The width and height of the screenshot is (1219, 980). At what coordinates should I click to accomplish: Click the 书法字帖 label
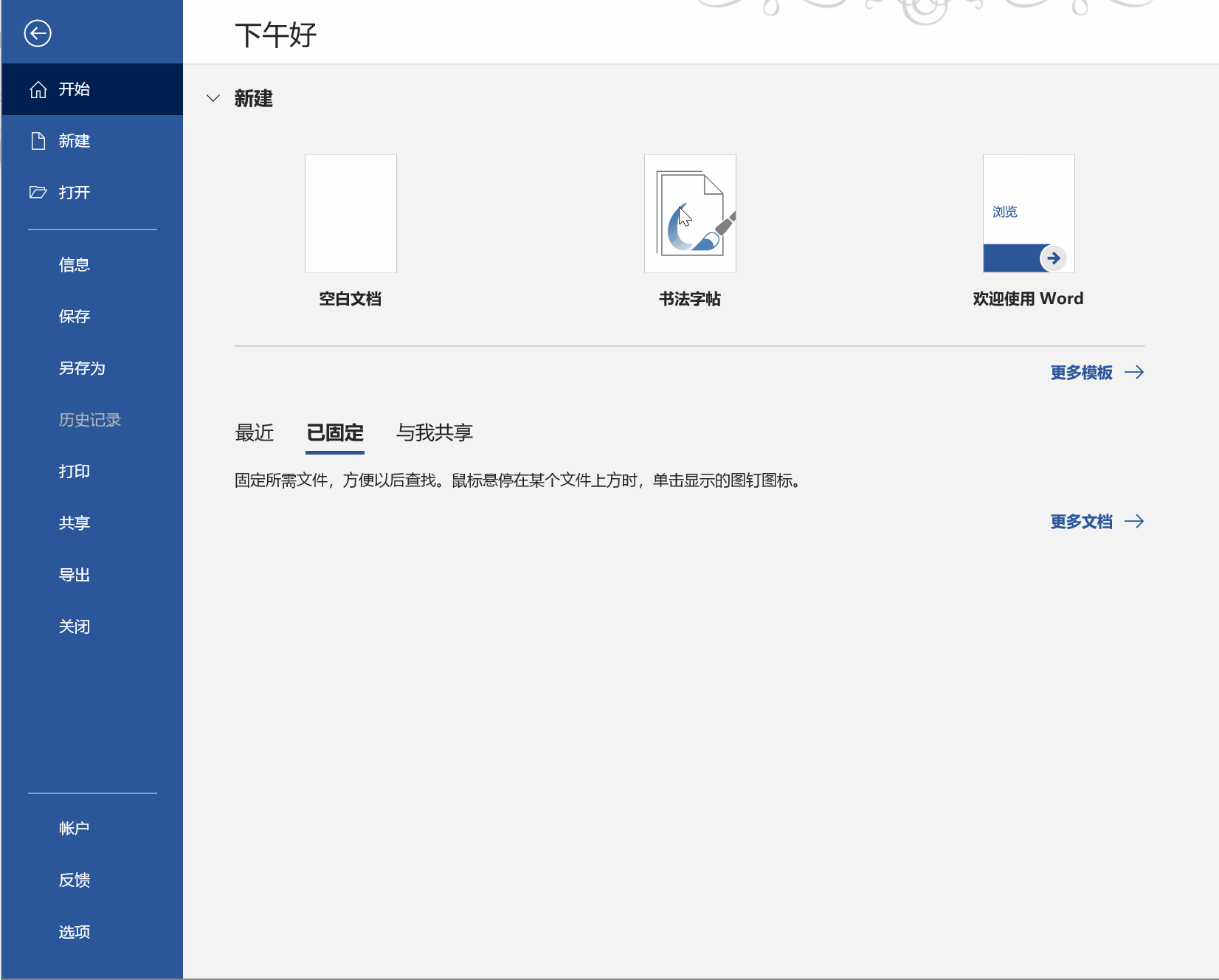pyautogui.click(x=690, y=299)
